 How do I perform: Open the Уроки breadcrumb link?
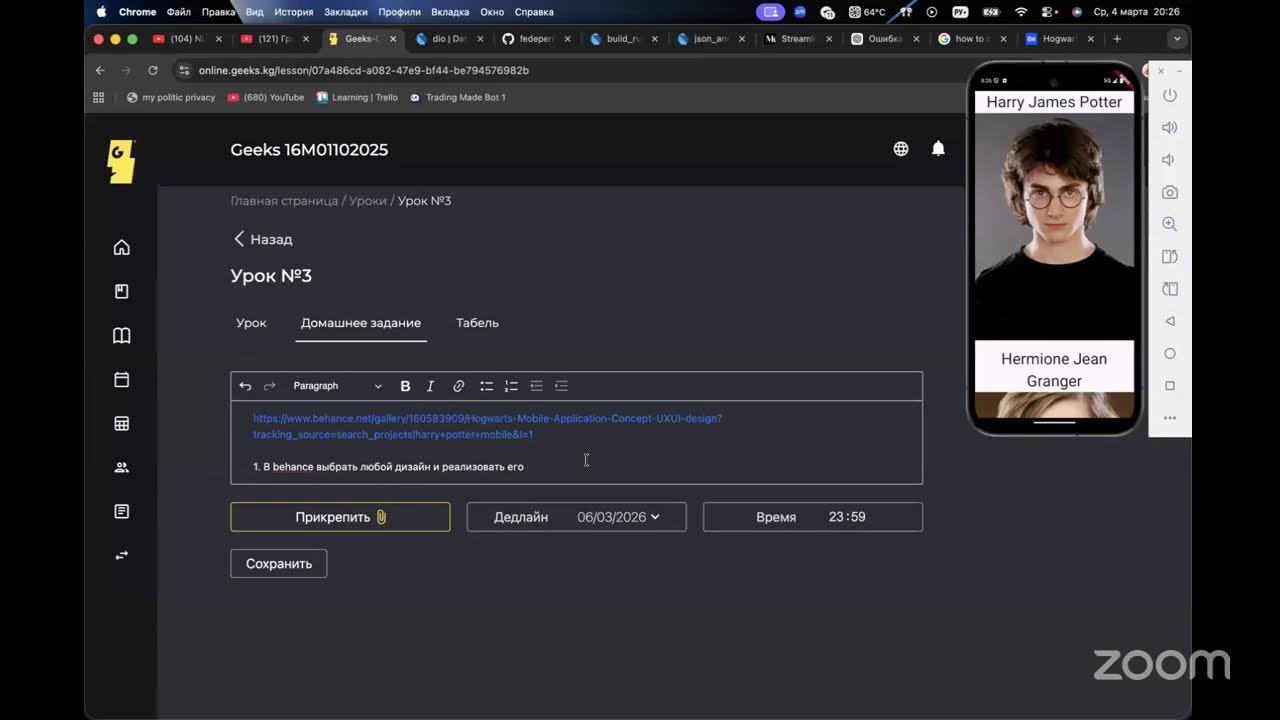(x=368, y=201)
